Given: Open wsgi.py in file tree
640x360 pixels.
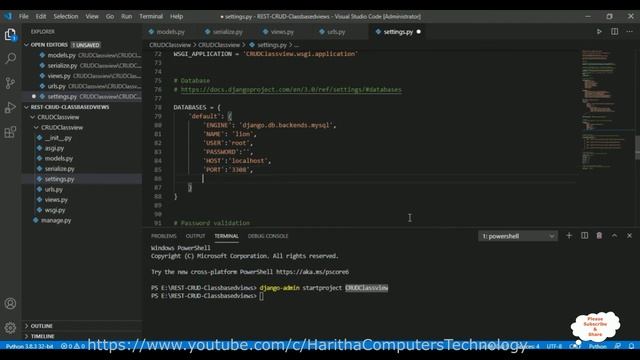Looking at the screenshot, I should (82, 210).
